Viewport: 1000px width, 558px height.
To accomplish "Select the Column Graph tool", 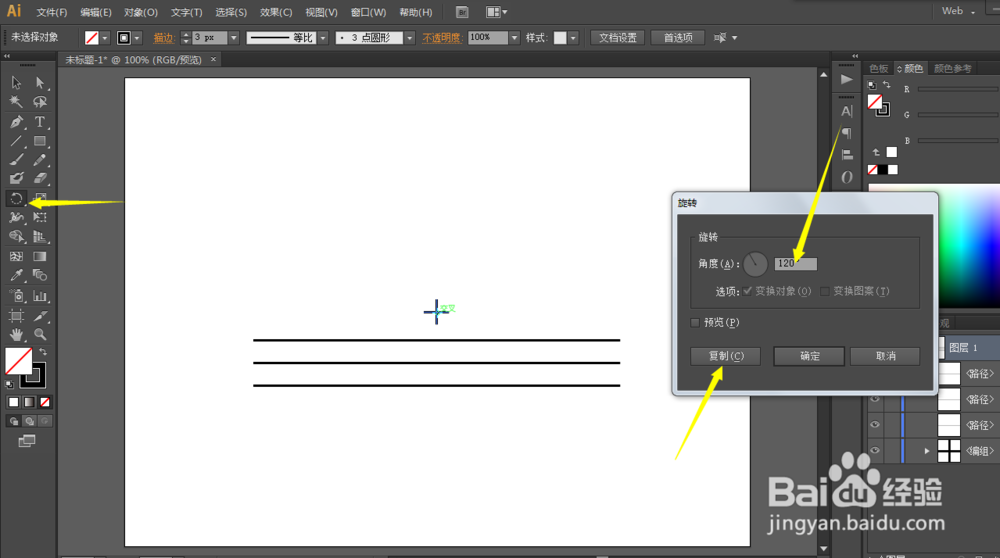I will pyautogui.click(x=40, y=296).
